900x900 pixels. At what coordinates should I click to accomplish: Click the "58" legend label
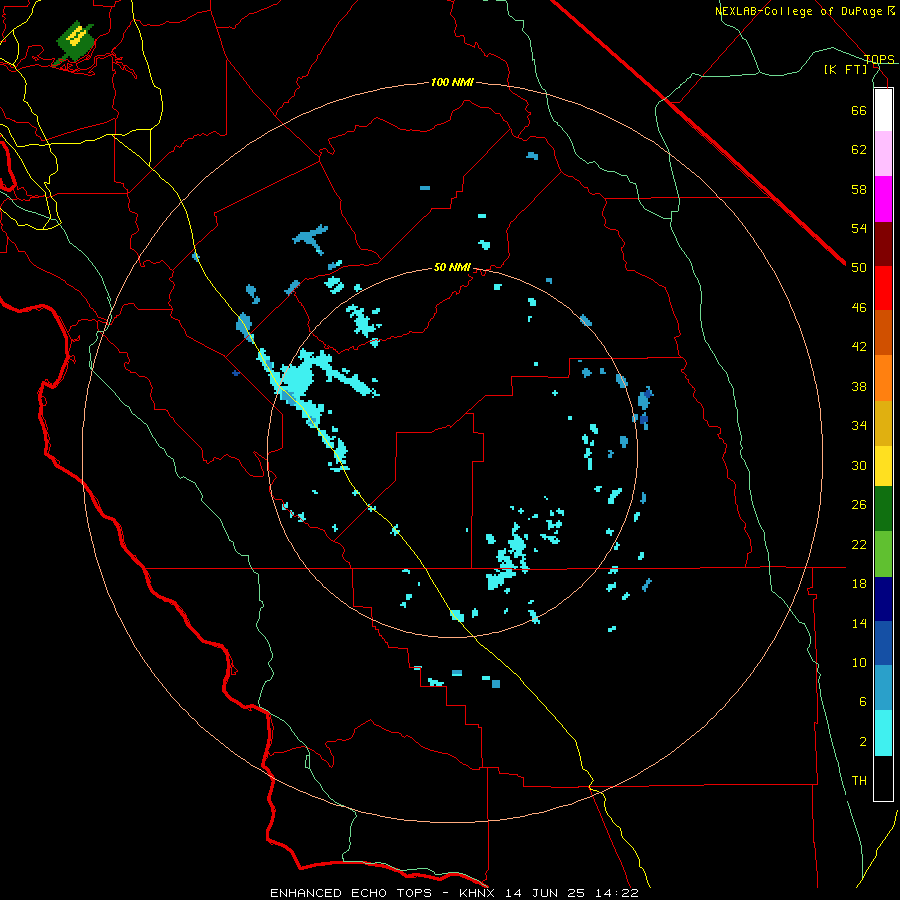click(x=859, y=189)
